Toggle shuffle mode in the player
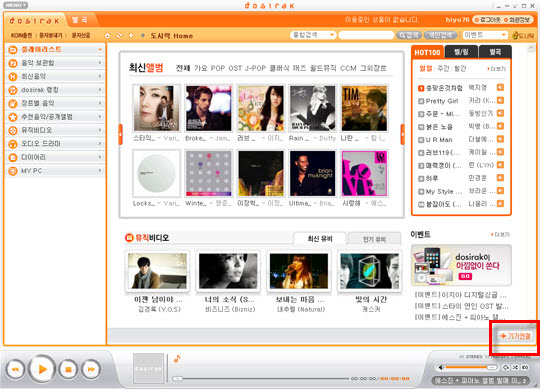The width and height of the screenshot is (540, 389). pos(516,368)
